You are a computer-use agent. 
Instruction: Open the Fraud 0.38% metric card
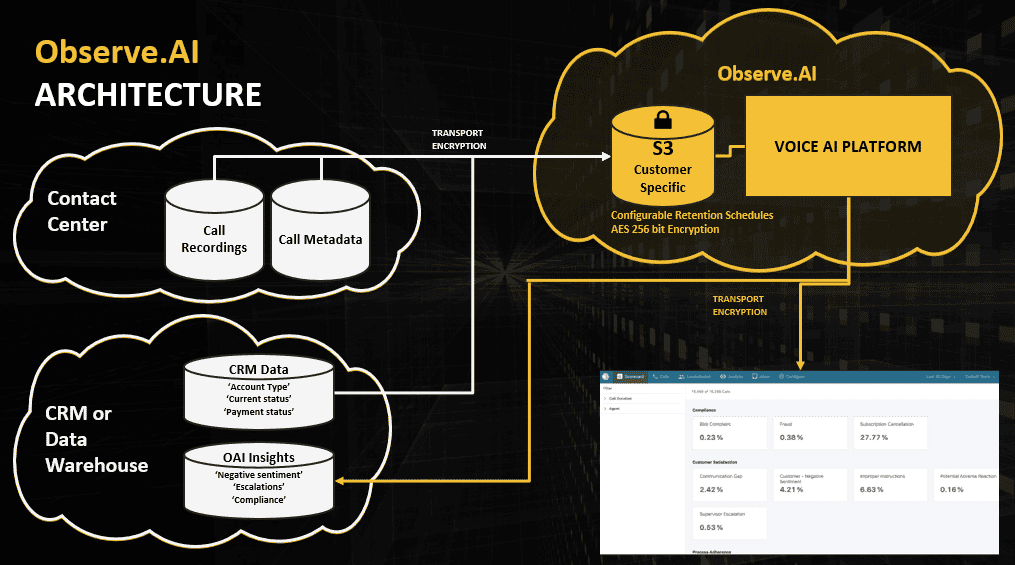click(x=809, y=432)
